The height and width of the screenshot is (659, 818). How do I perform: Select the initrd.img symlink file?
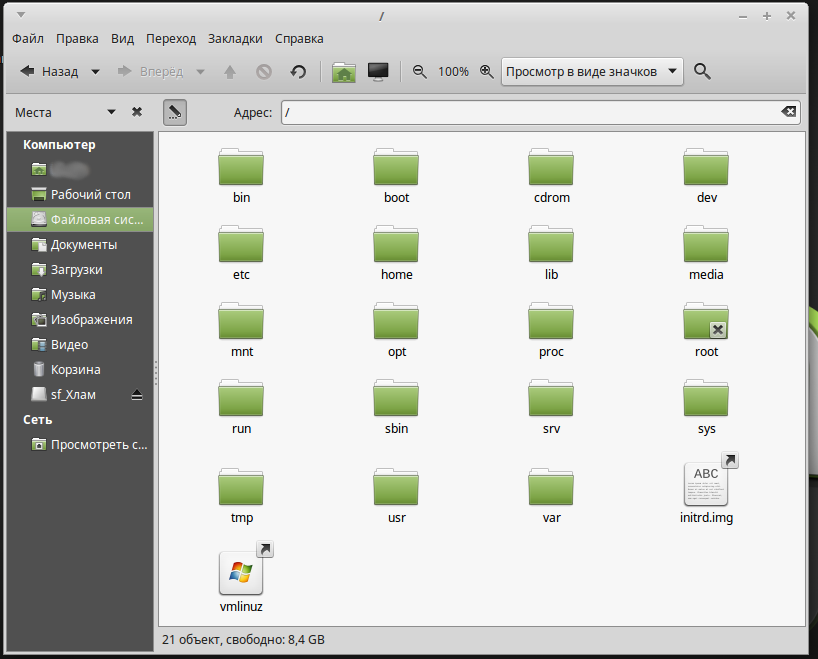[x=706, y=484]
